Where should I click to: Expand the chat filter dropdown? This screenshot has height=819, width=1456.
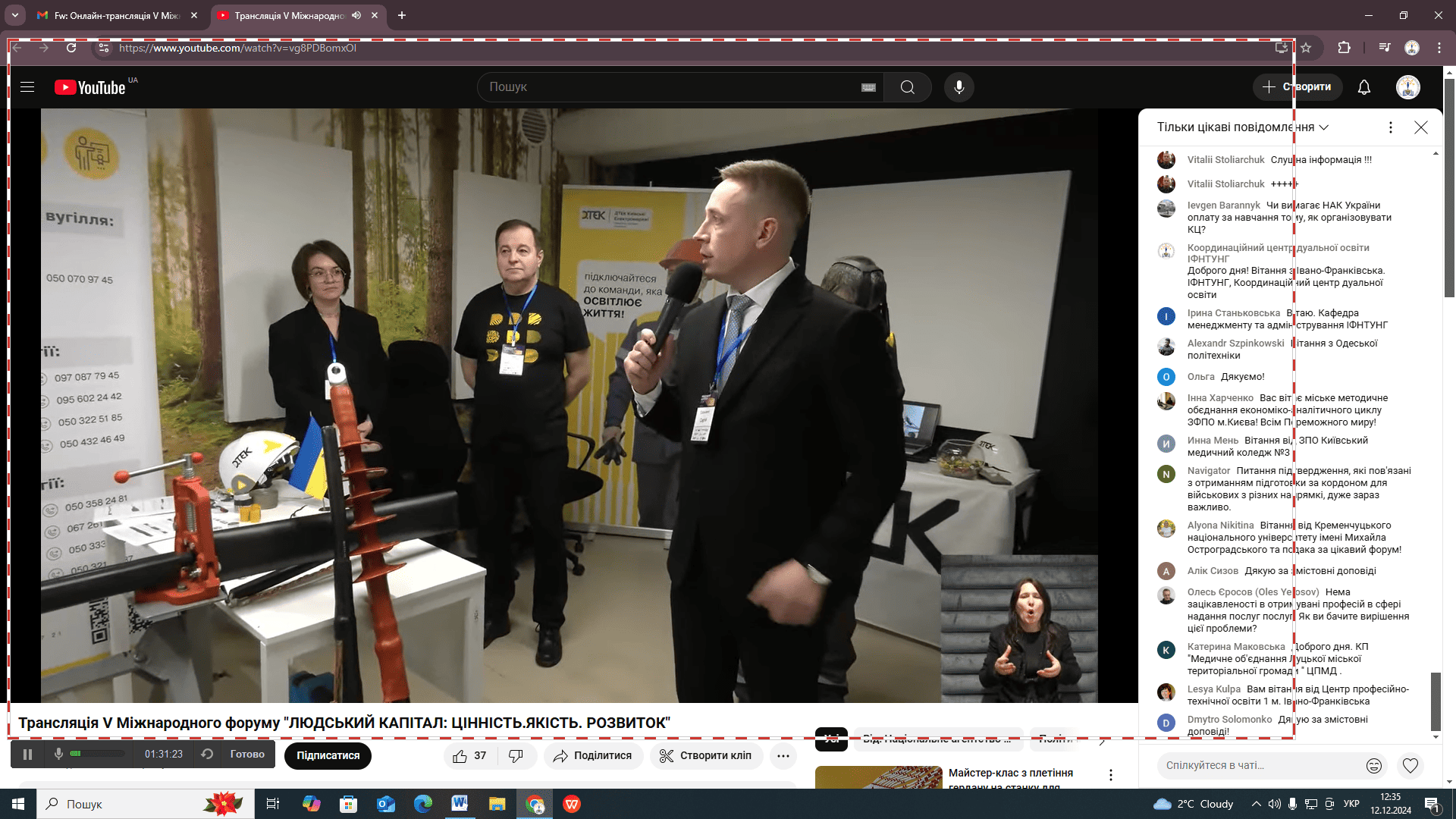click(1323, 127)
